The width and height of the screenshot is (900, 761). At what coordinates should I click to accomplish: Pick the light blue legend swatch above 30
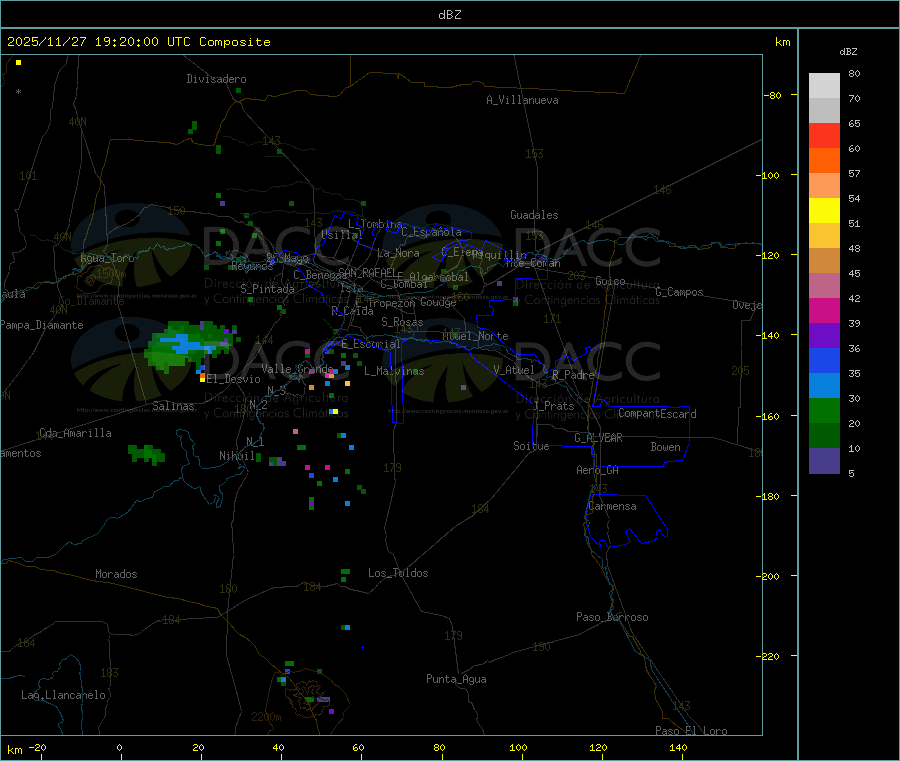click(x=824, y=386)
